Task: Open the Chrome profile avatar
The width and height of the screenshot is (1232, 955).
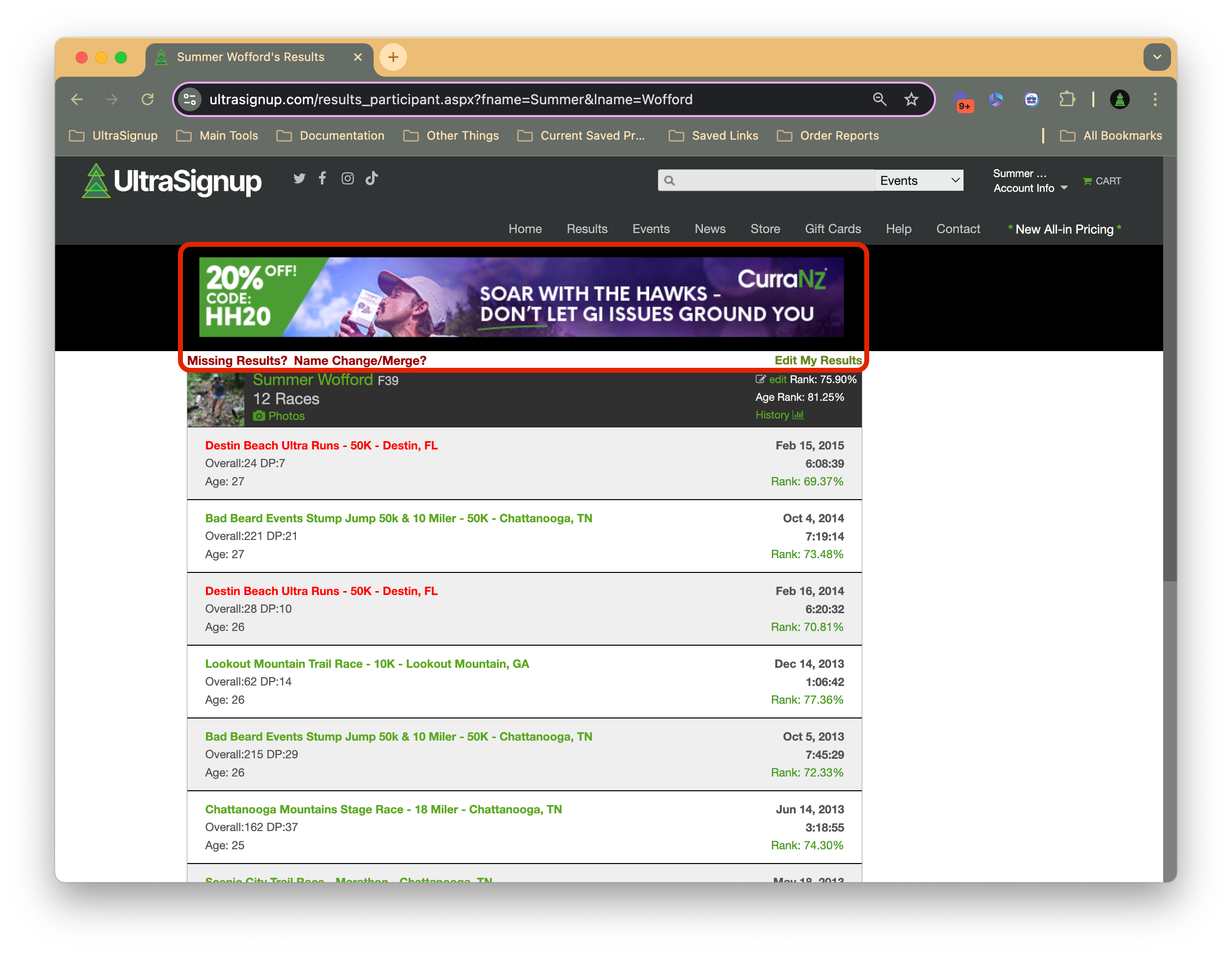Action: point(1119,99)
